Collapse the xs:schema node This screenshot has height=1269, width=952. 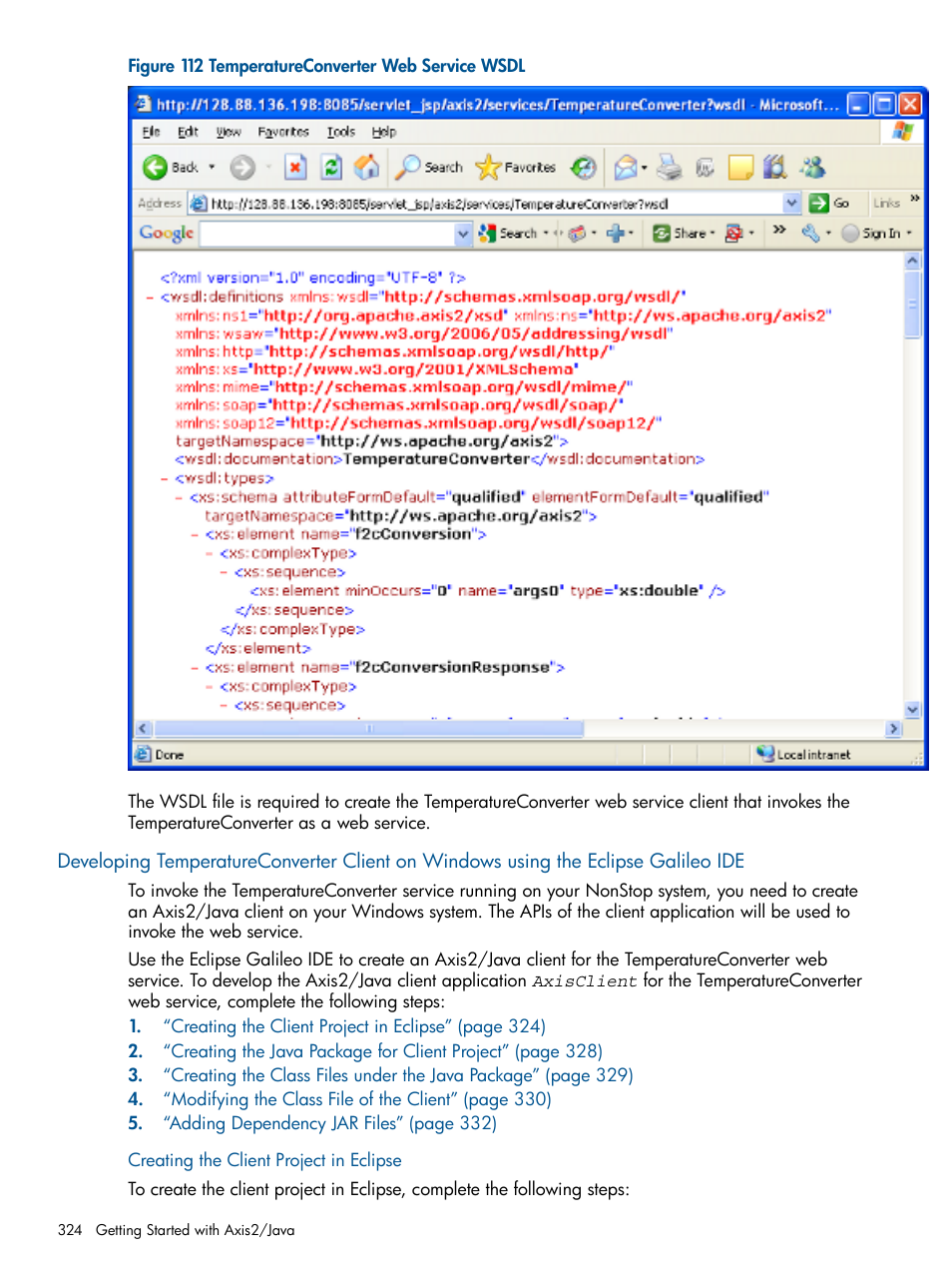tap(180, 497)
